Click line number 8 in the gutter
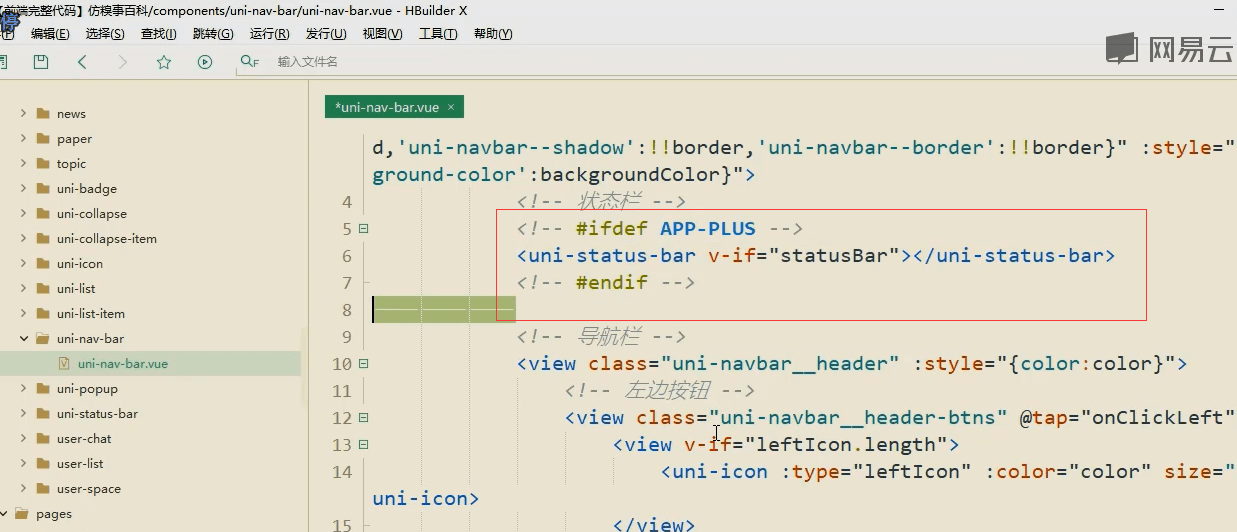The image size is (1237, 532). (x=346, y=310)
